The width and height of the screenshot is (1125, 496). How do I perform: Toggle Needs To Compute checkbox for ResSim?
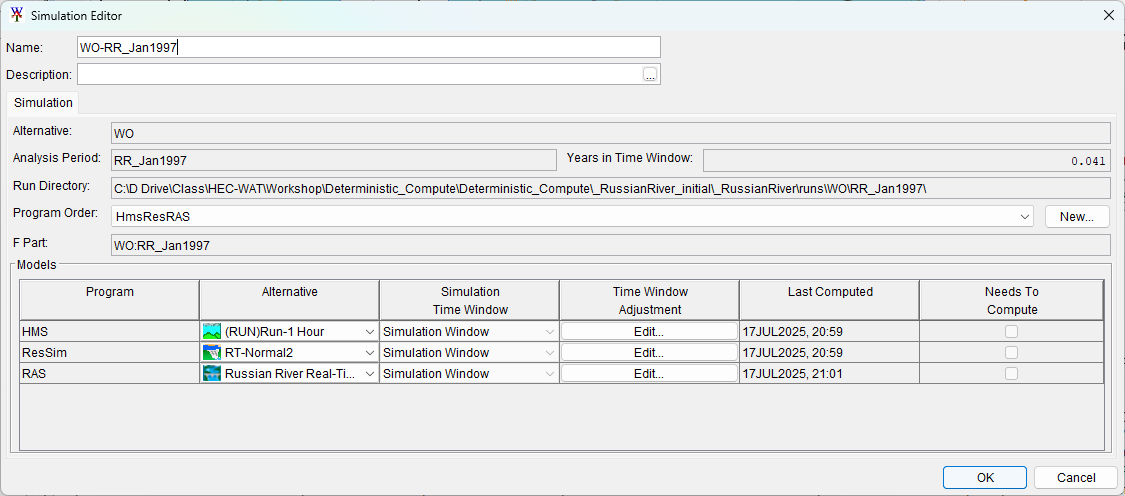[x=1011, y=353]
